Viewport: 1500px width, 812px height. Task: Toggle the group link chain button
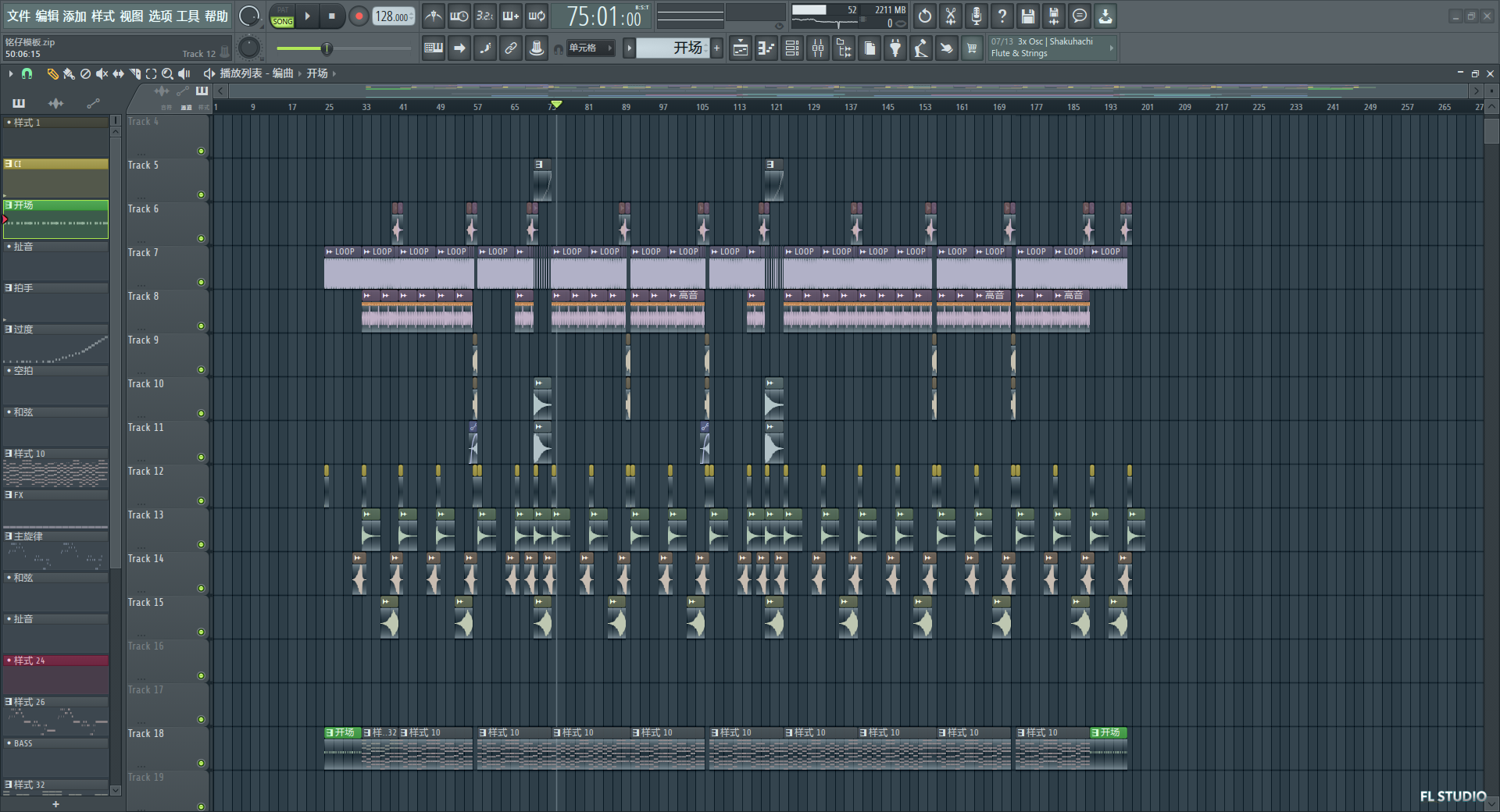[x=511, y=48]
